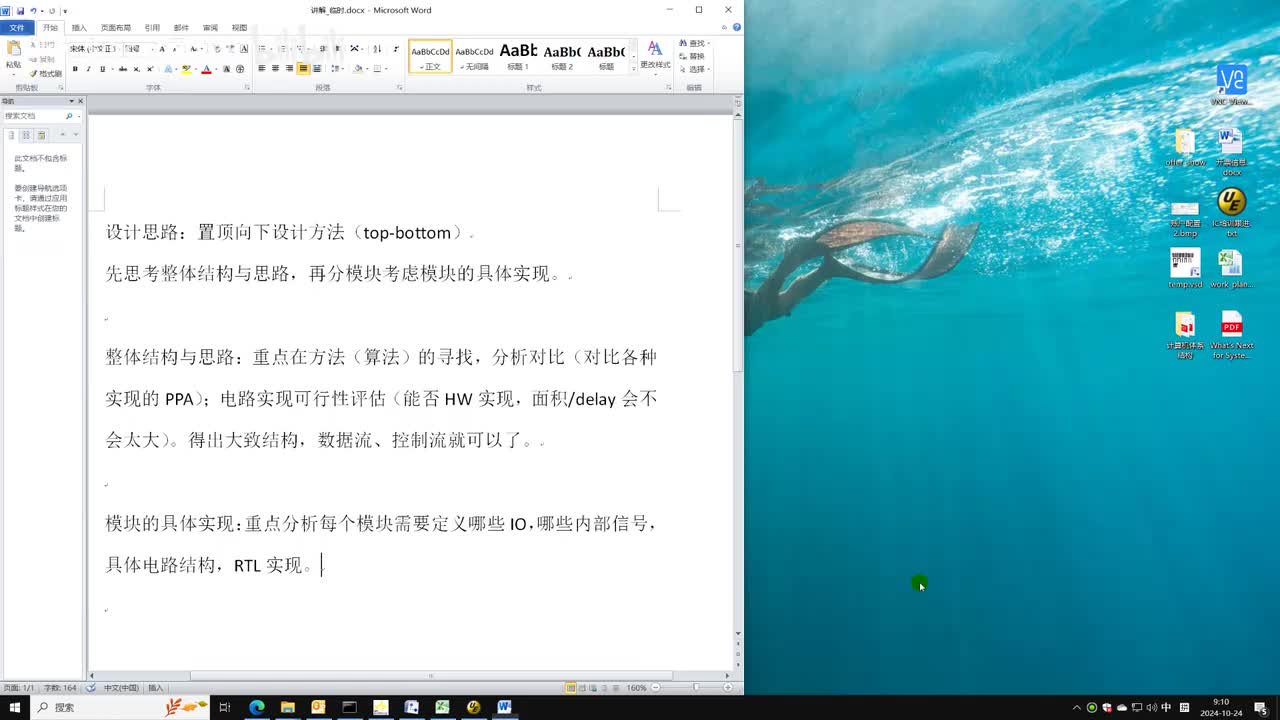This screenshot has height=720, width=1280.
Task: Toggle character shading on text
Action: 226,69
